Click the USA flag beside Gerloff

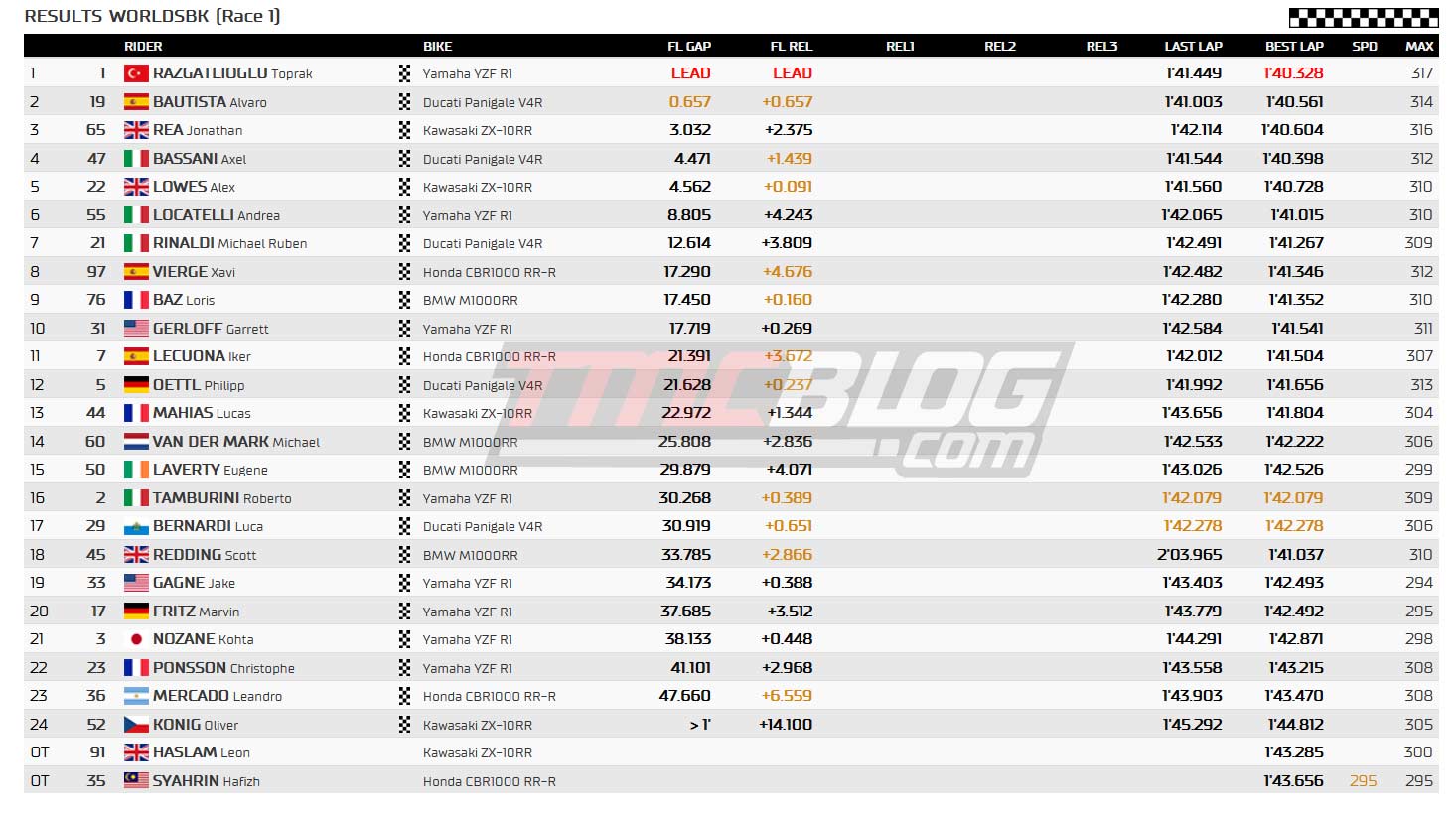[x=136, y=329]
